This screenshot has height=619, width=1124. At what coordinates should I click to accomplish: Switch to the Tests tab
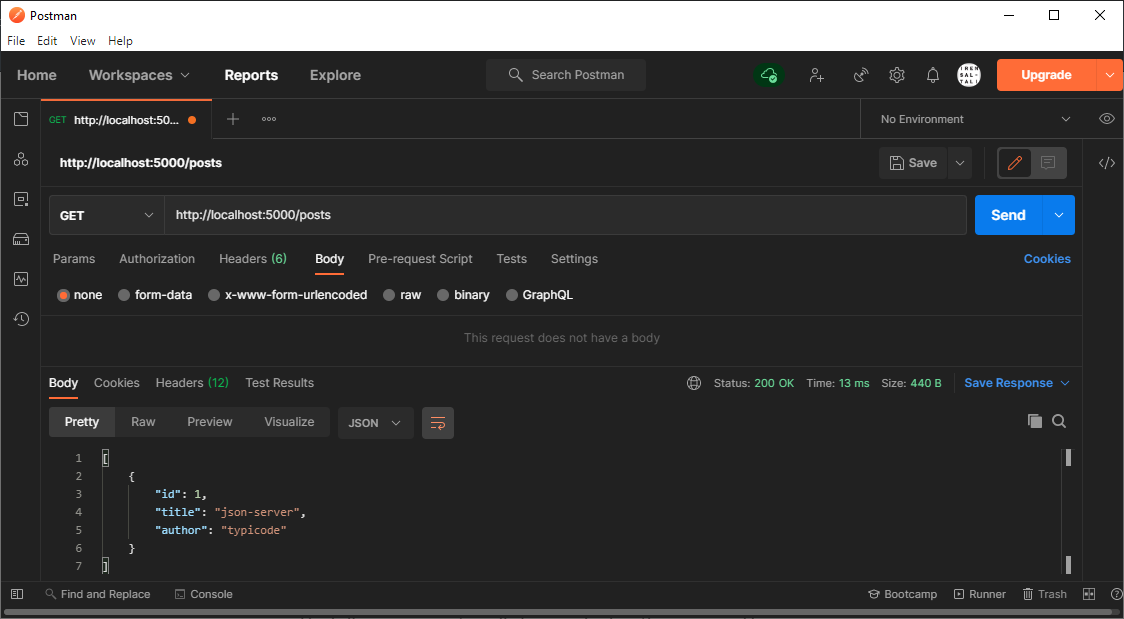pyautogui.click(x=511, y=259)
